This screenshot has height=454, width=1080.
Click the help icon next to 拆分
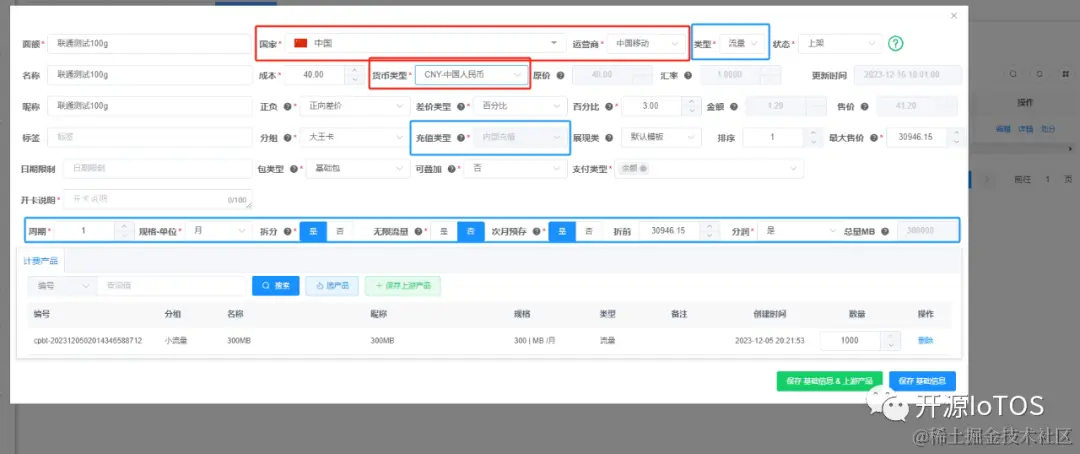(x=287, y=231)
